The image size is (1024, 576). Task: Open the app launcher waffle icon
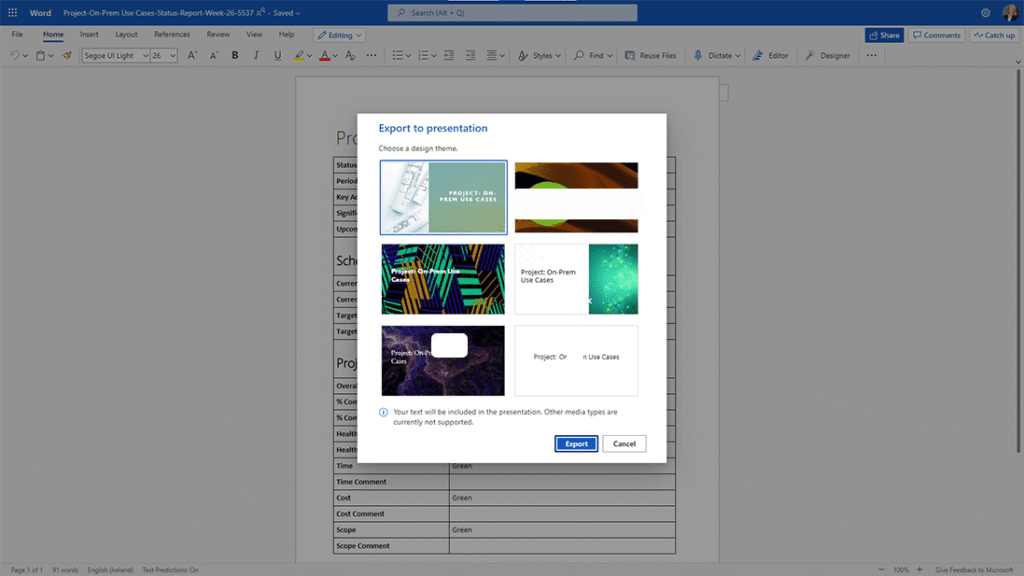tap(13, 12)
